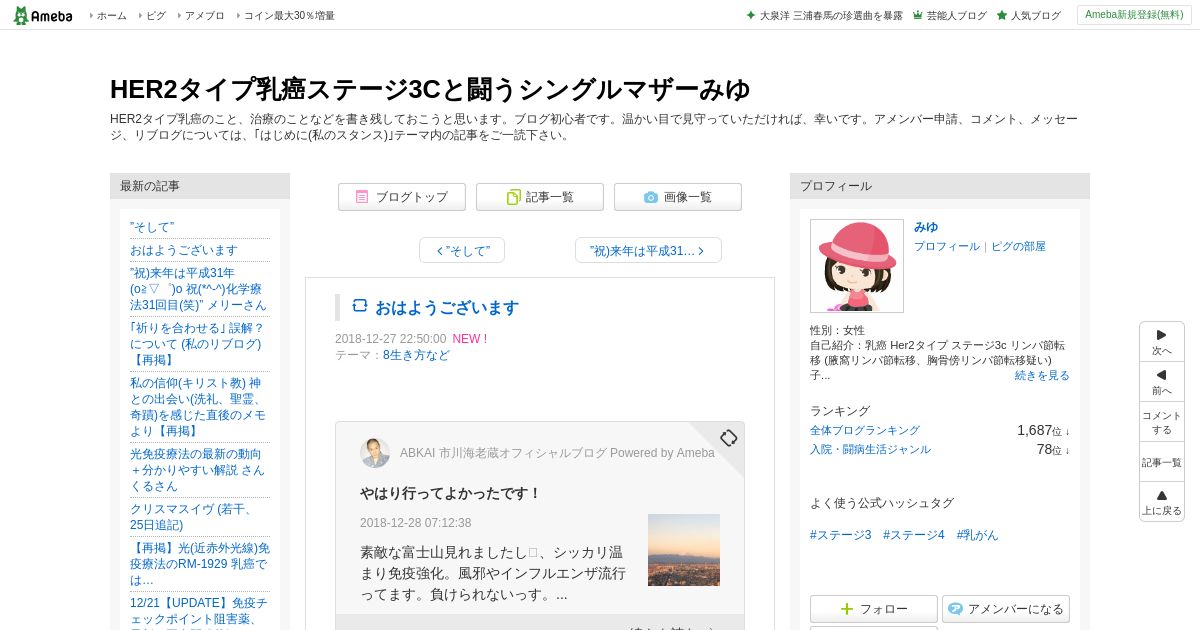Click the sunset cityscape thumbnail in the card
Viewport: 1200px width, 630px height.
[x=684, y=550]
